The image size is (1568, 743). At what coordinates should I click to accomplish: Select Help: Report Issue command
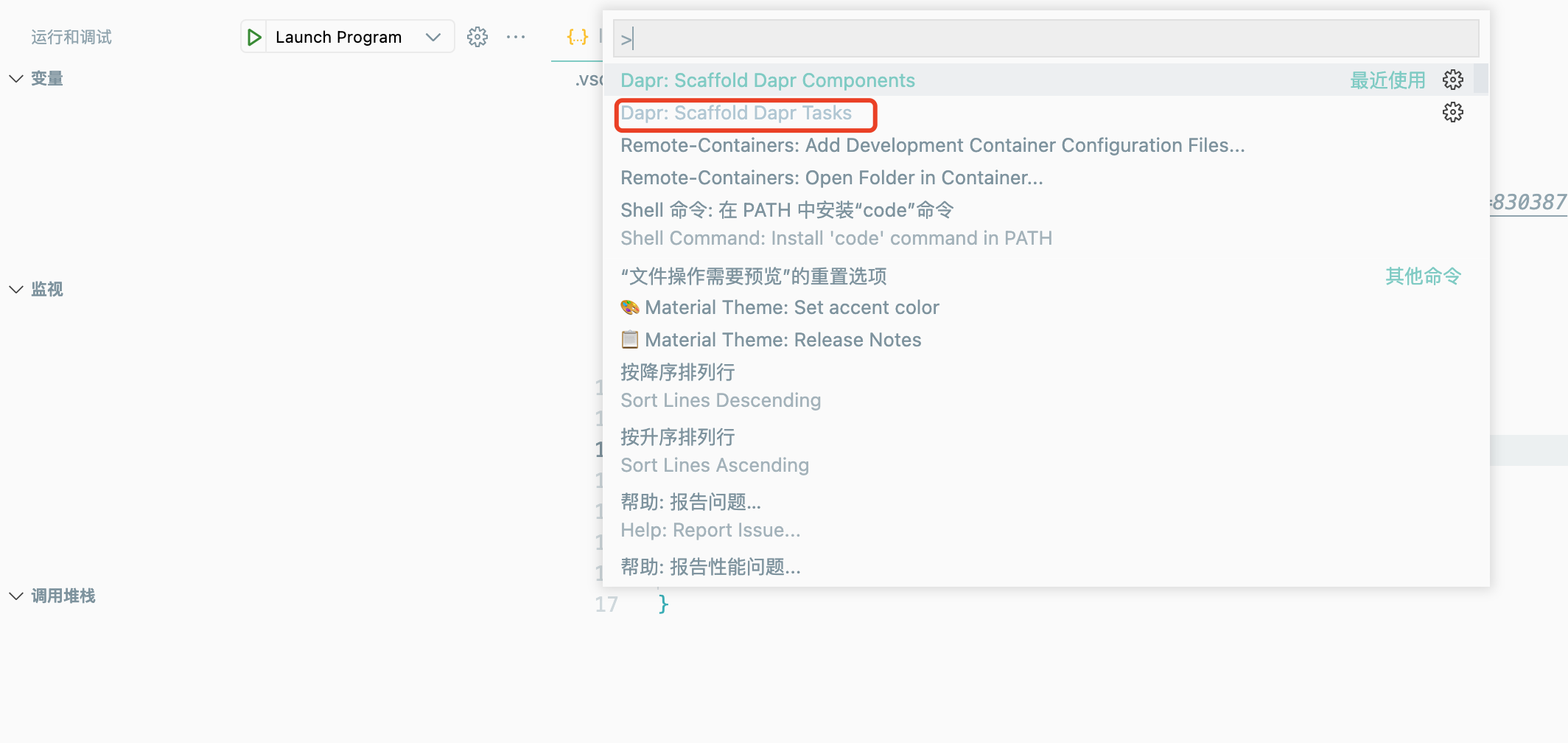710,516
